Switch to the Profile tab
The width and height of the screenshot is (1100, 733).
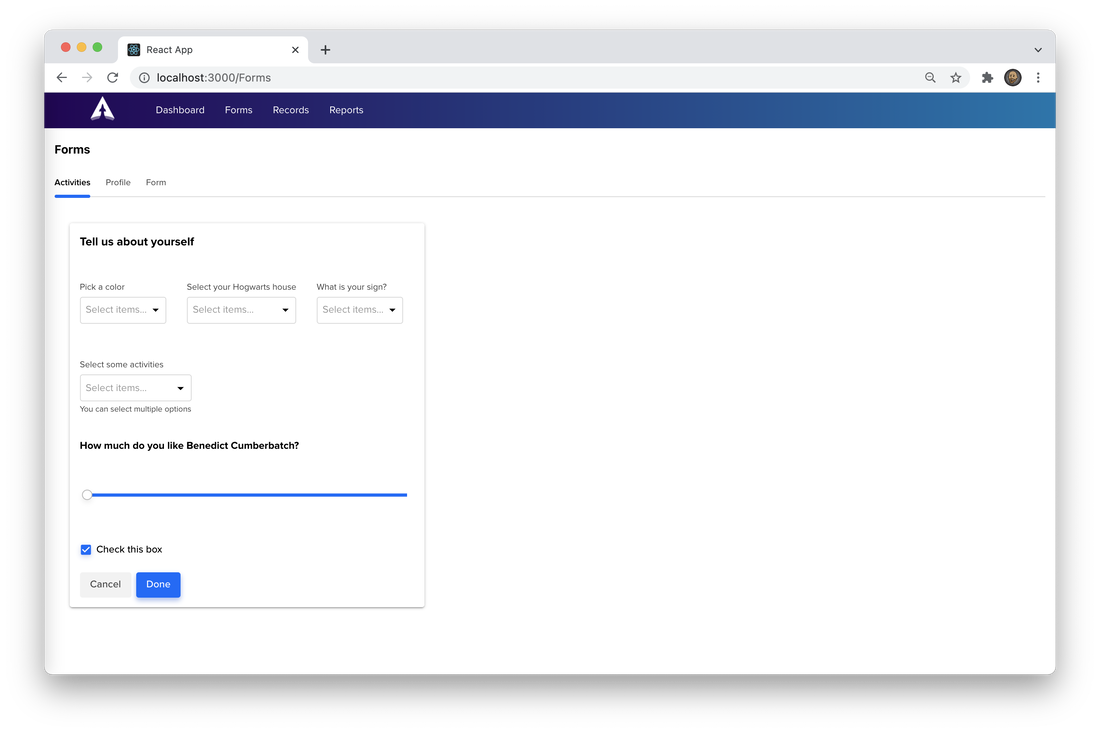click(x=118, y=182)
